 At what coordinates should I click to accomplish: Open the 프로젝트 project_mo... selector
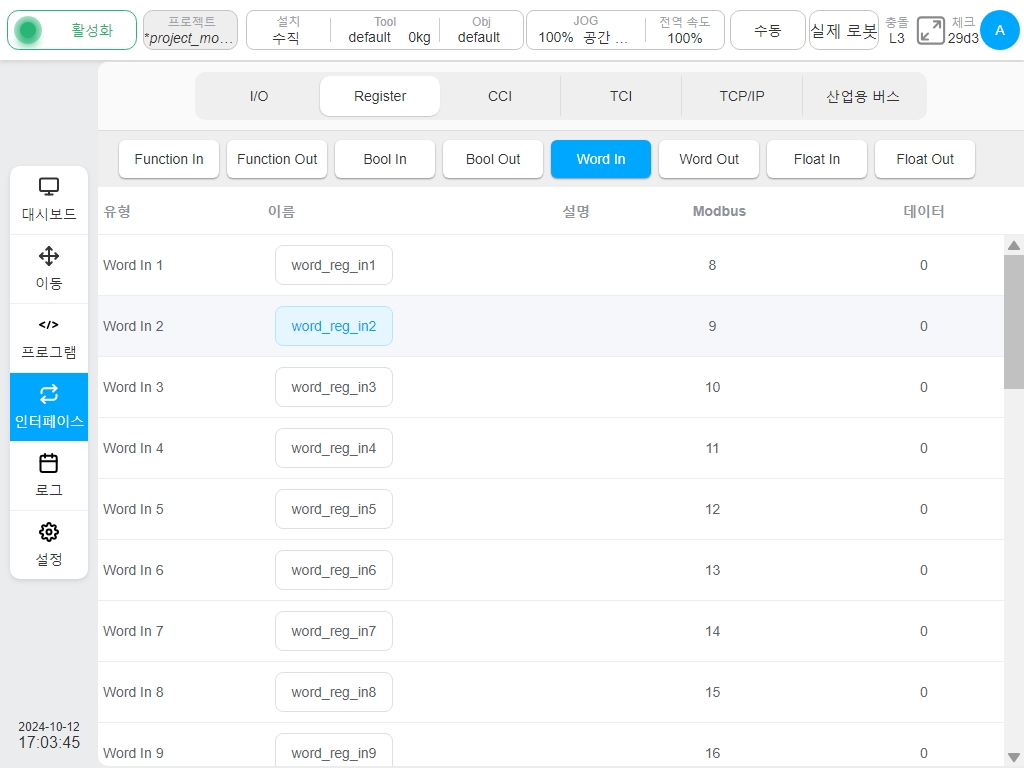coord(190,30)
